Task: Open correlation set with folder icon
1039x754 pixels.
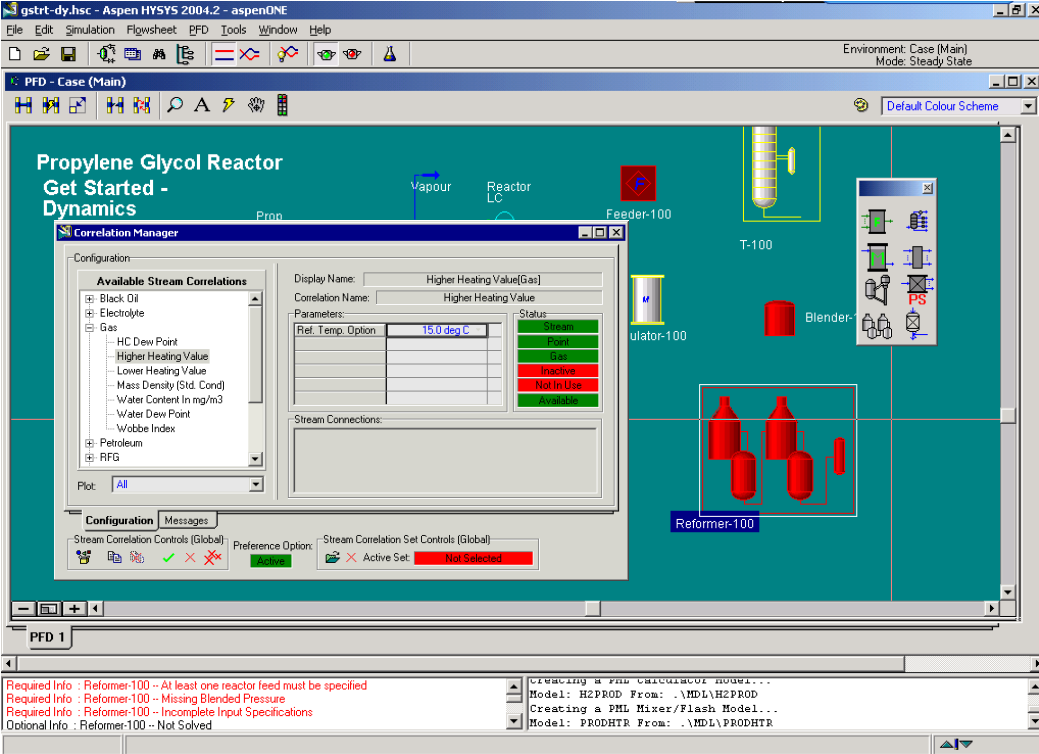Action: (332, 558)
